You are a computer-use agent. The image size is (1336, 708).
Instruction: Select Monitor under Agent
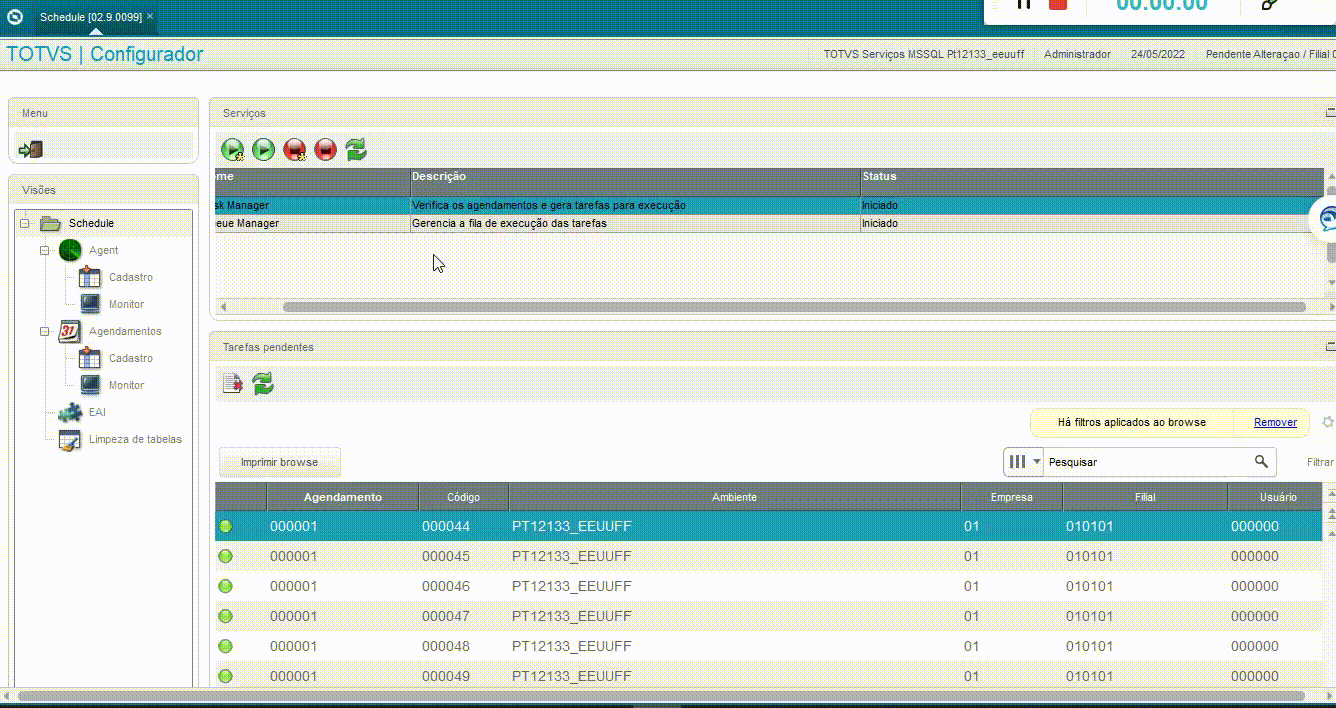pos(126,304)
